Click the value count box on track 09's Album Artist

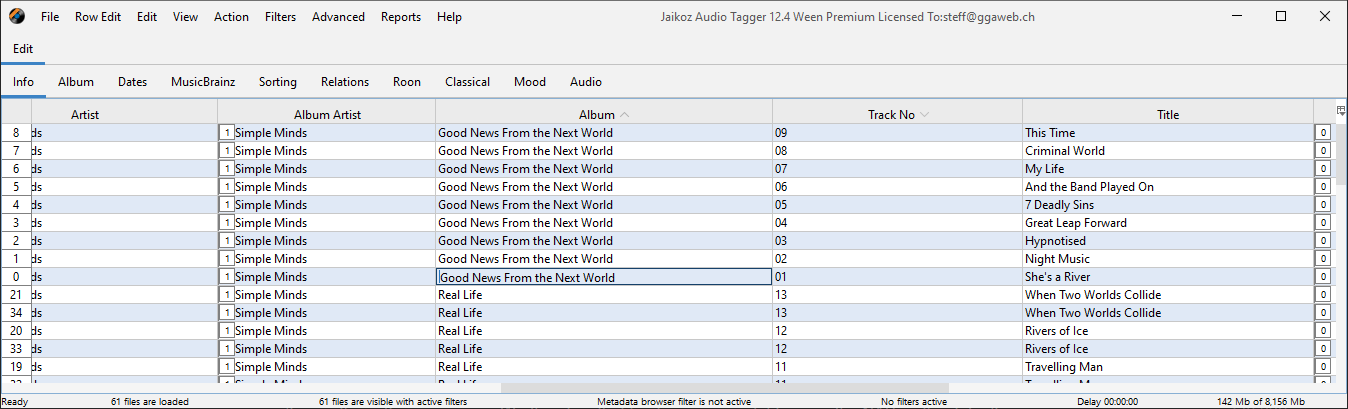coord(226,133)
